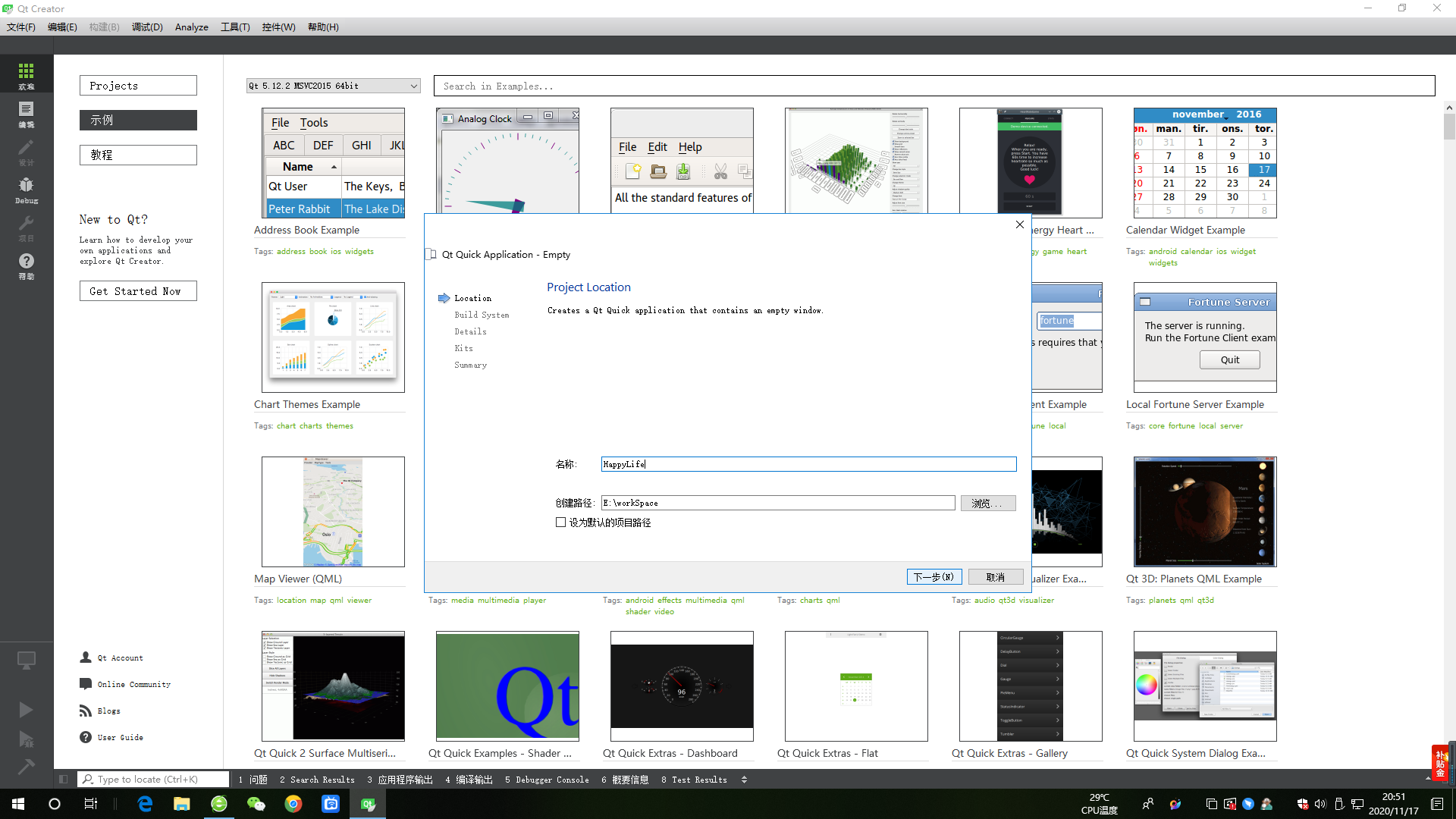Click the User Guide question mark icon
Viewport: 1456px width, 819px height.
(86, 737)
